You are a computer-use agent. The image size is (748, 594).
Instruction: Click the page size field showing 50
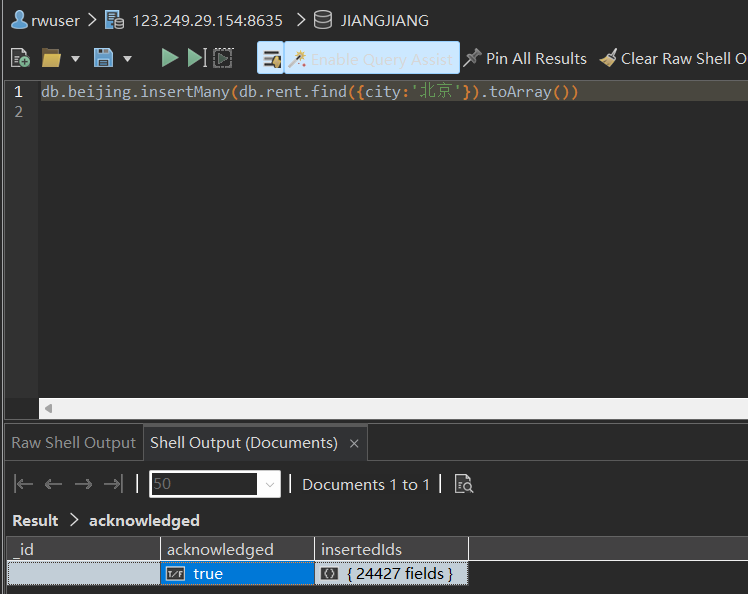(204, 484)
